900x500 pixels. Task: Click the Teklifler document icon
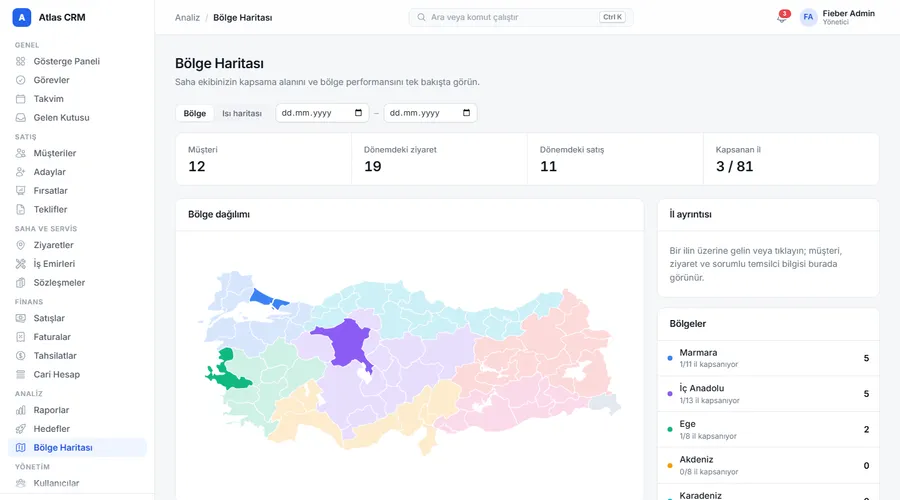coord(21,210)
